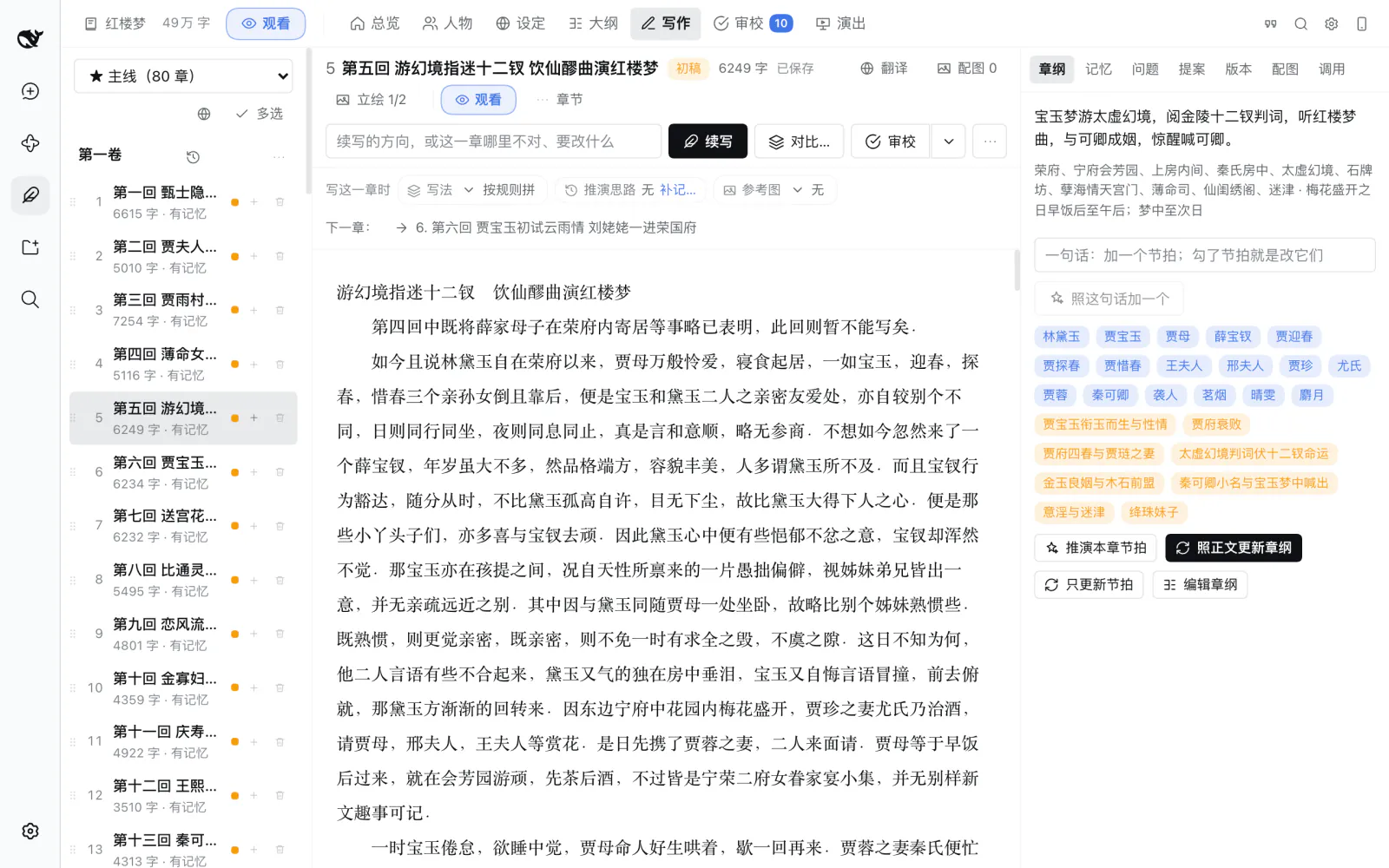
Task: Click 推演本章节拍 button
Action: point(1096,548)
